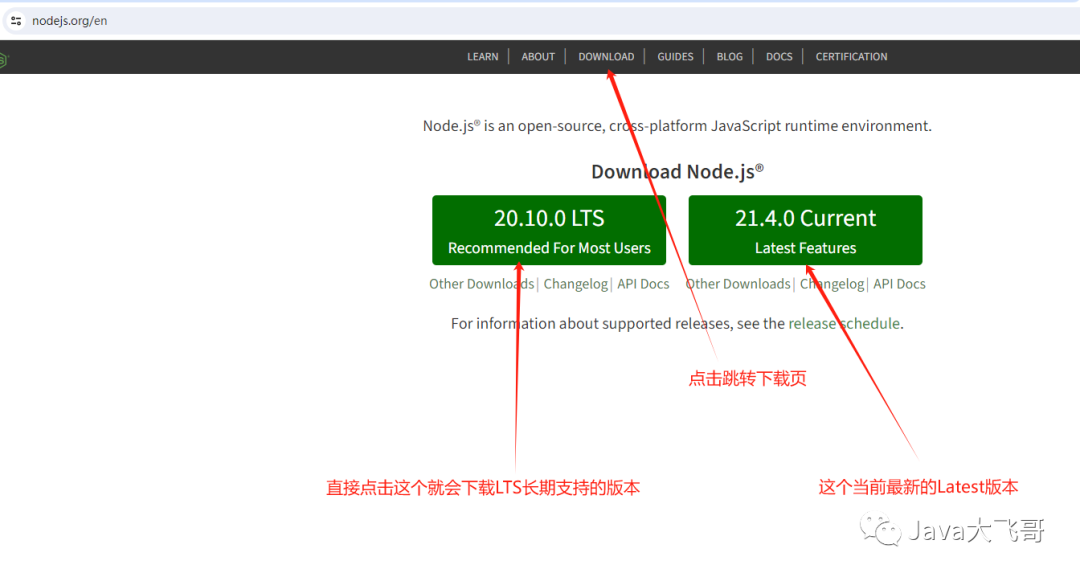Open the LEARN navigation item
Viewport: 1080px width, 577px height.
point(482,56)
